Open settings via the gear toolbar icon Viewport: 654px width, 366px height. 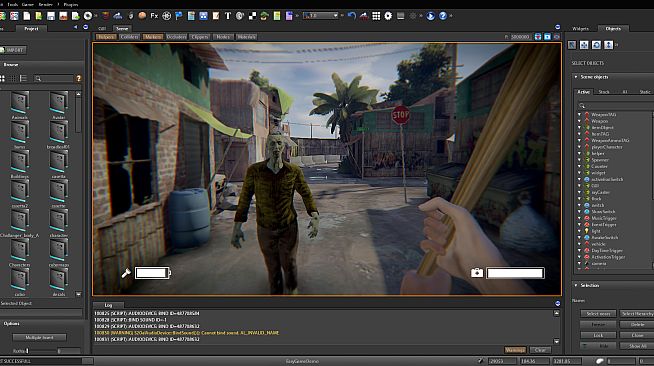pyautogui.click(x=388, y=16)
